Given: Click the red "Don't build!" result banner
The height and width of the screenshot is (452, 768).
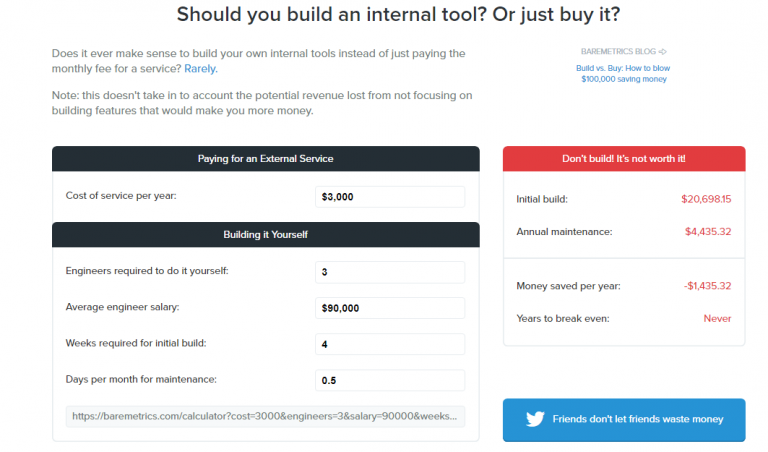Looking at the screenshot, I should [x=623, y=159].
